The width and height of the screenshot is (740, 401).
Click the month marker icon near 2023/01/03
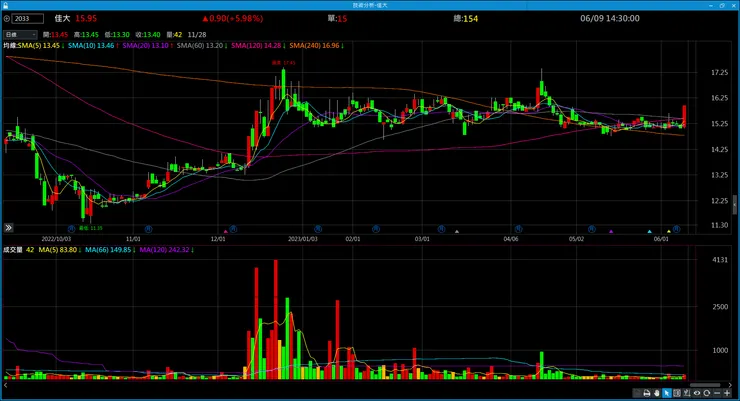point(318,229)
